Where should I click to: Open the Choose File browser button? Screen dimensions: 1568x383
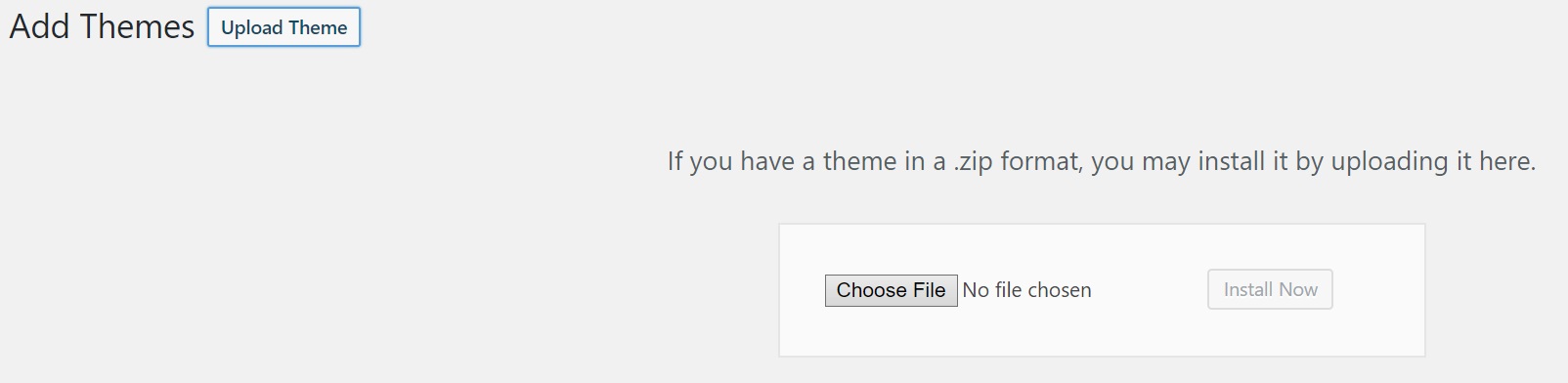coord(891,290)
